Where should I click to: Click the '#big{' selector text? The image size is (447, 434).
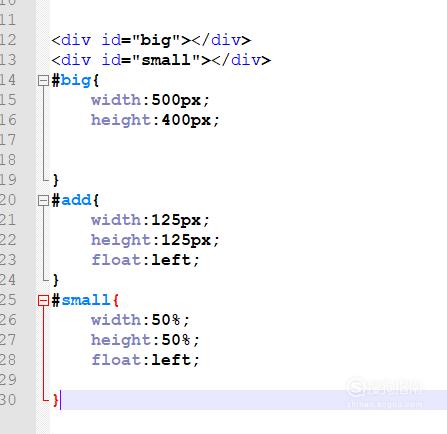coord(75,81)
